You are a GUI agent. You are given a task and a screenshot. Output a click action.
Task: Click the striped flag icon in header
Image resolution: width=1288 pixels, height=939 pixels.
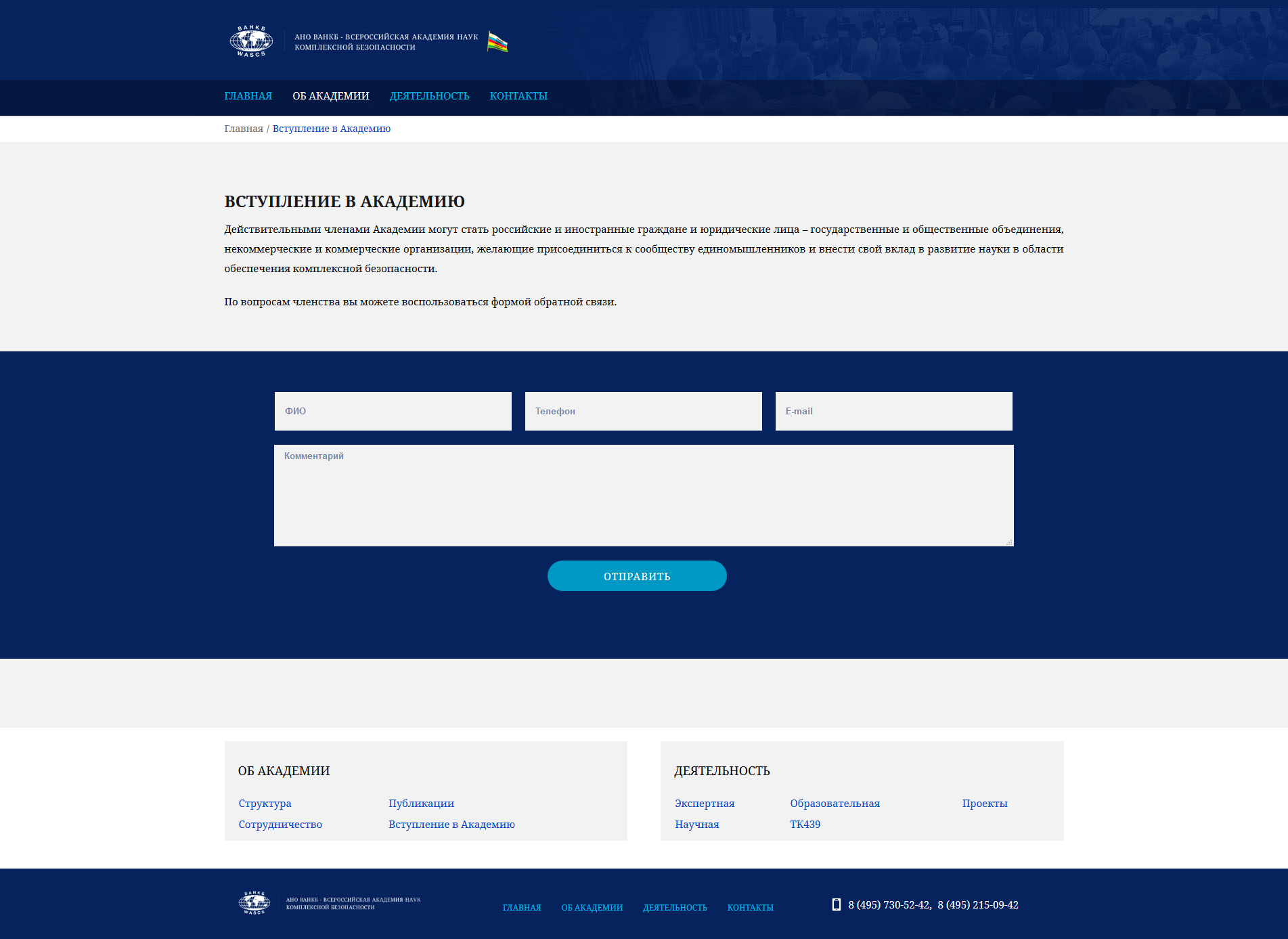click(497, 42)
